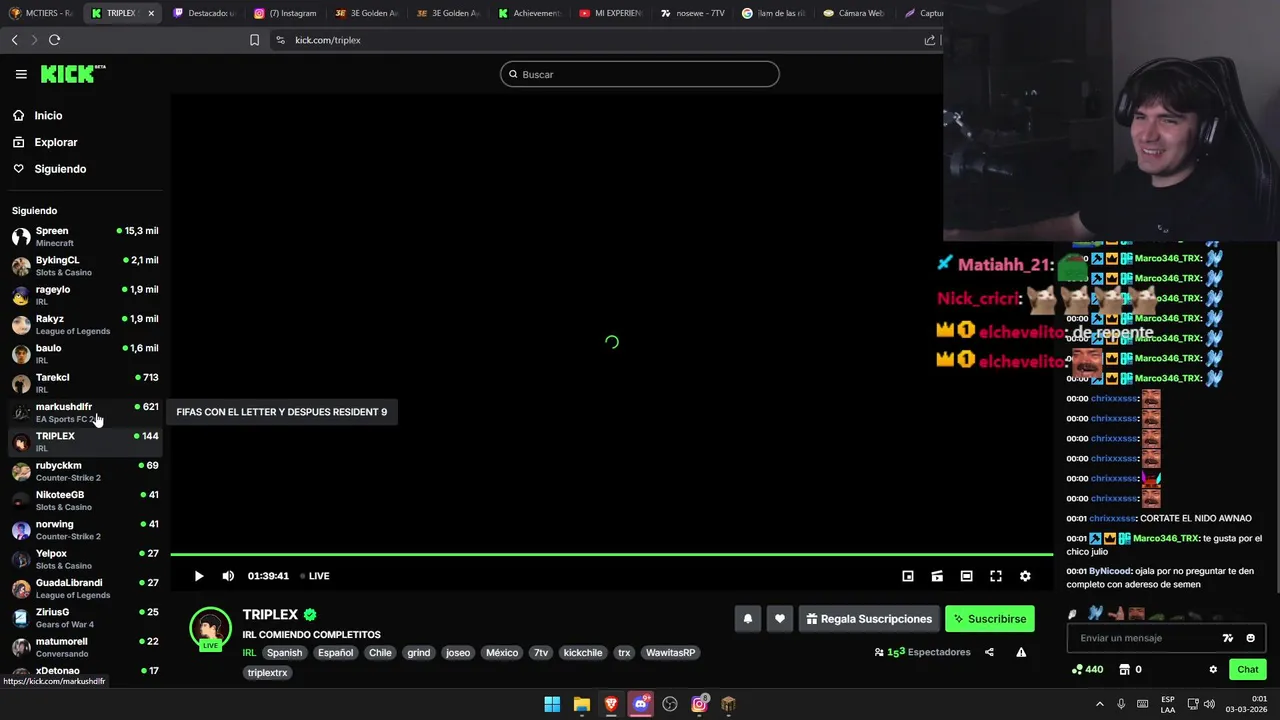Open rageylo channel
The image size is (1280, 720).
point(85,295)
